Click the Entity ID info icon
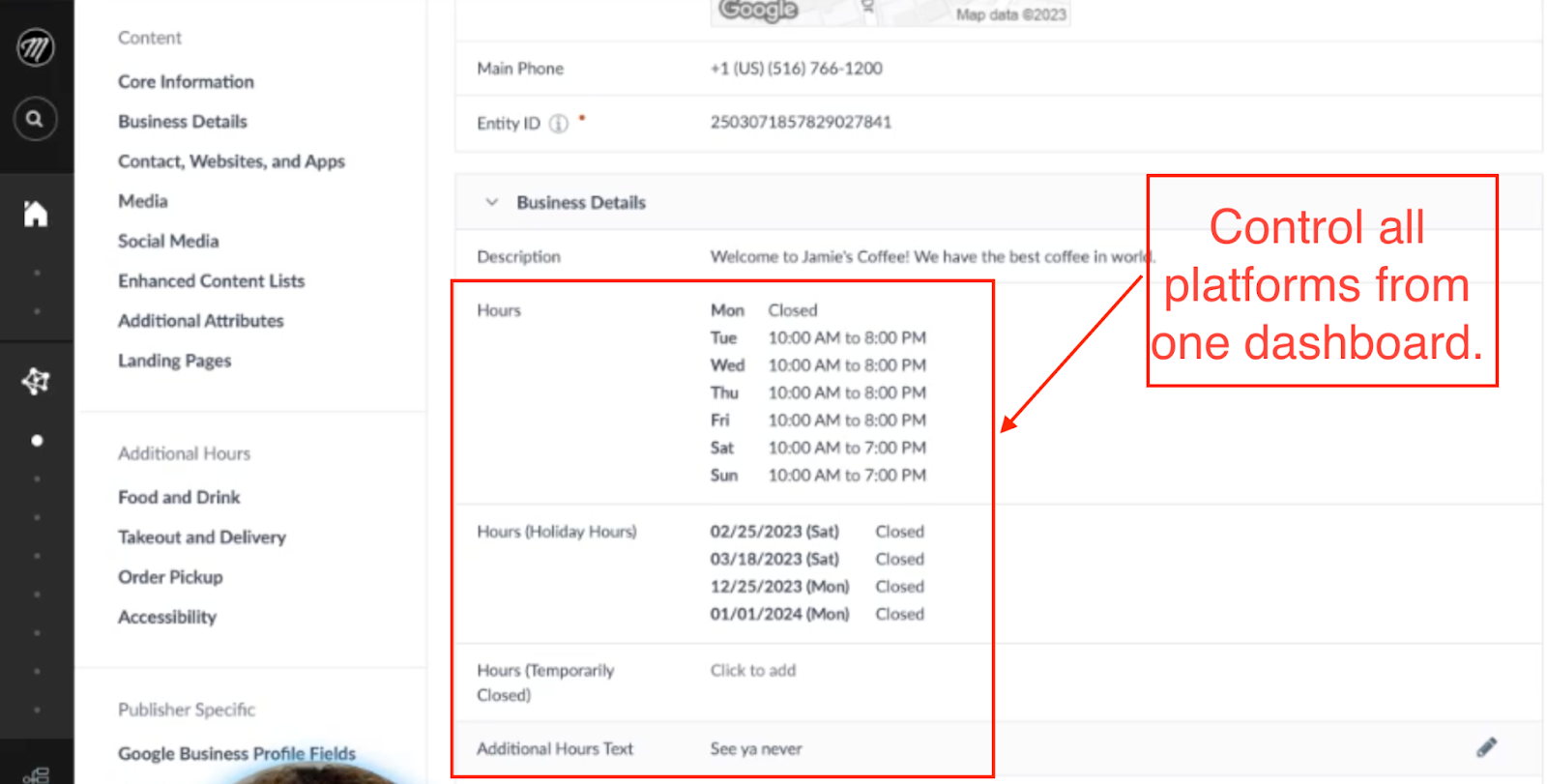Screen dimensions: 1547x784 tap(559, 124)
